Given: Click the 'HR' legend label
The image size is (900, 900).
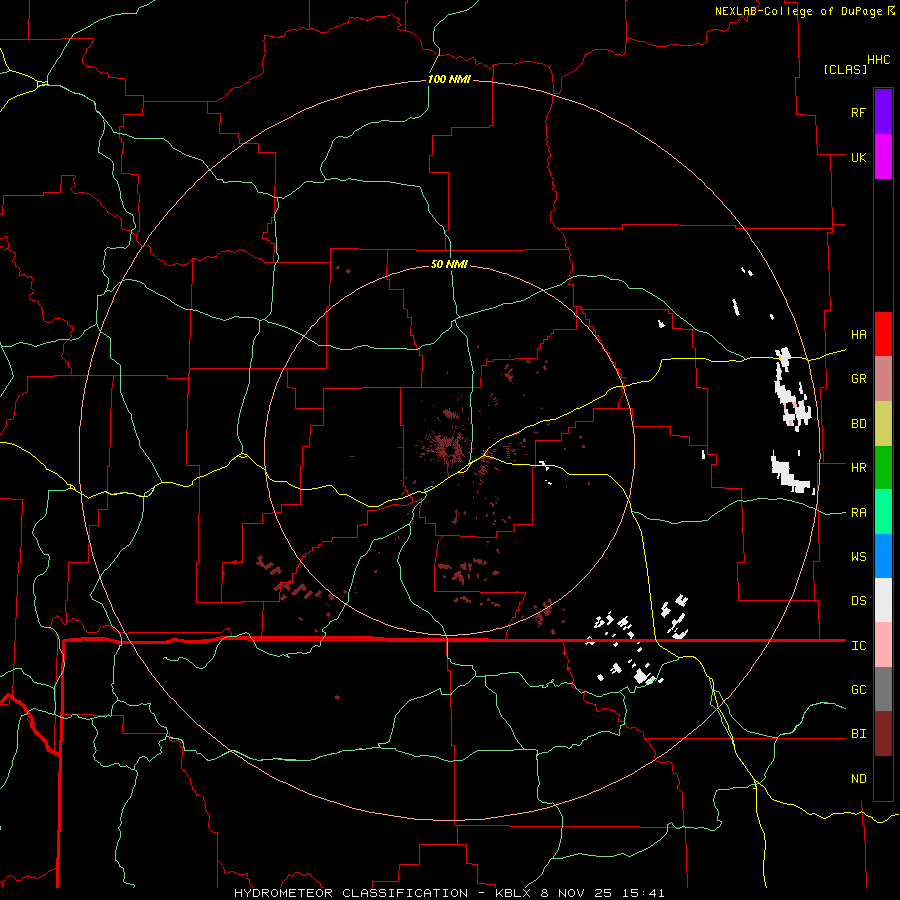Looking at the screenshot, I should 858,468.
